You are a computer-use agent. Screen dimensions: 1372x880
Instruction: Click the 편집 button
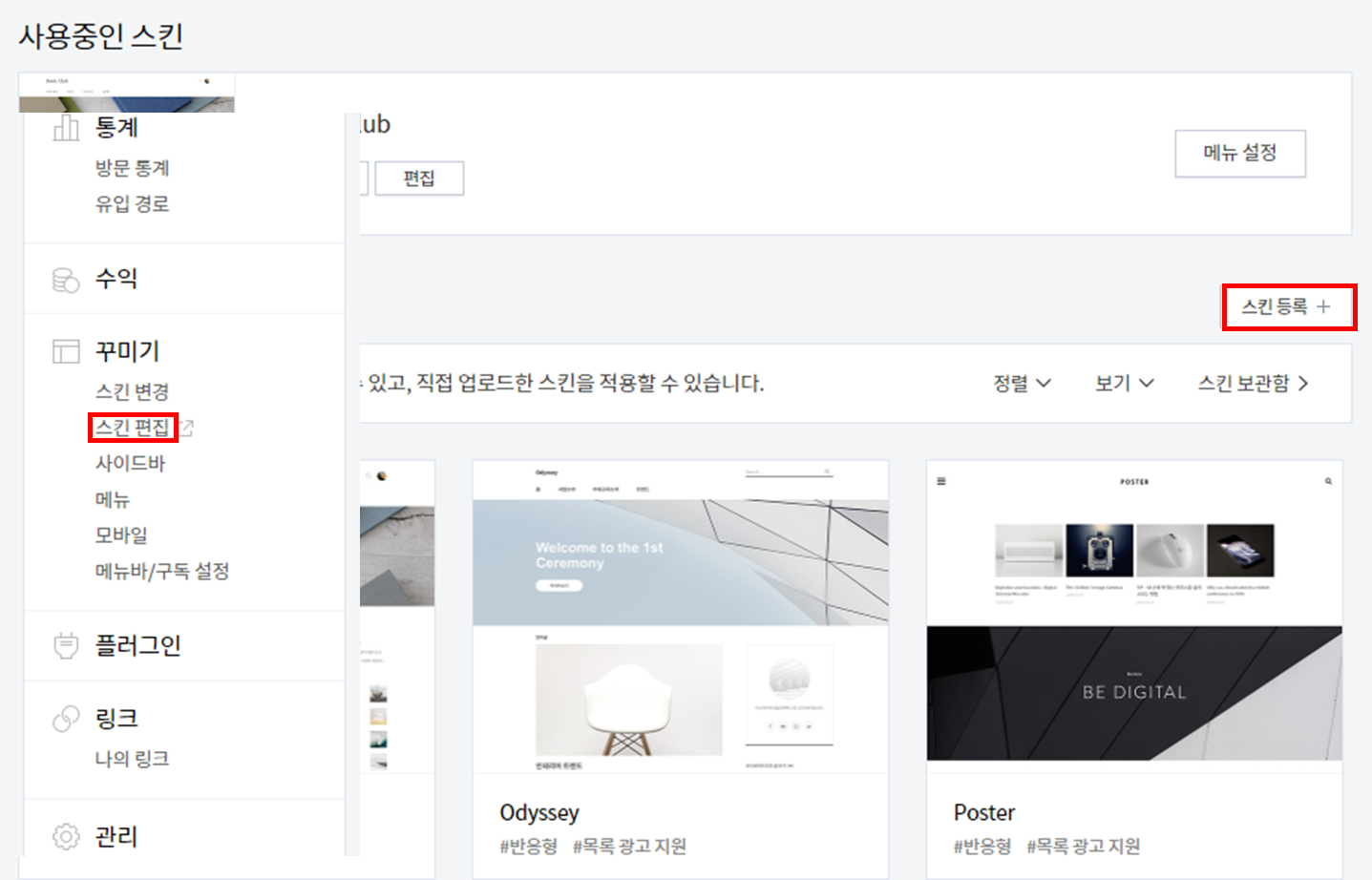(419, 178)
